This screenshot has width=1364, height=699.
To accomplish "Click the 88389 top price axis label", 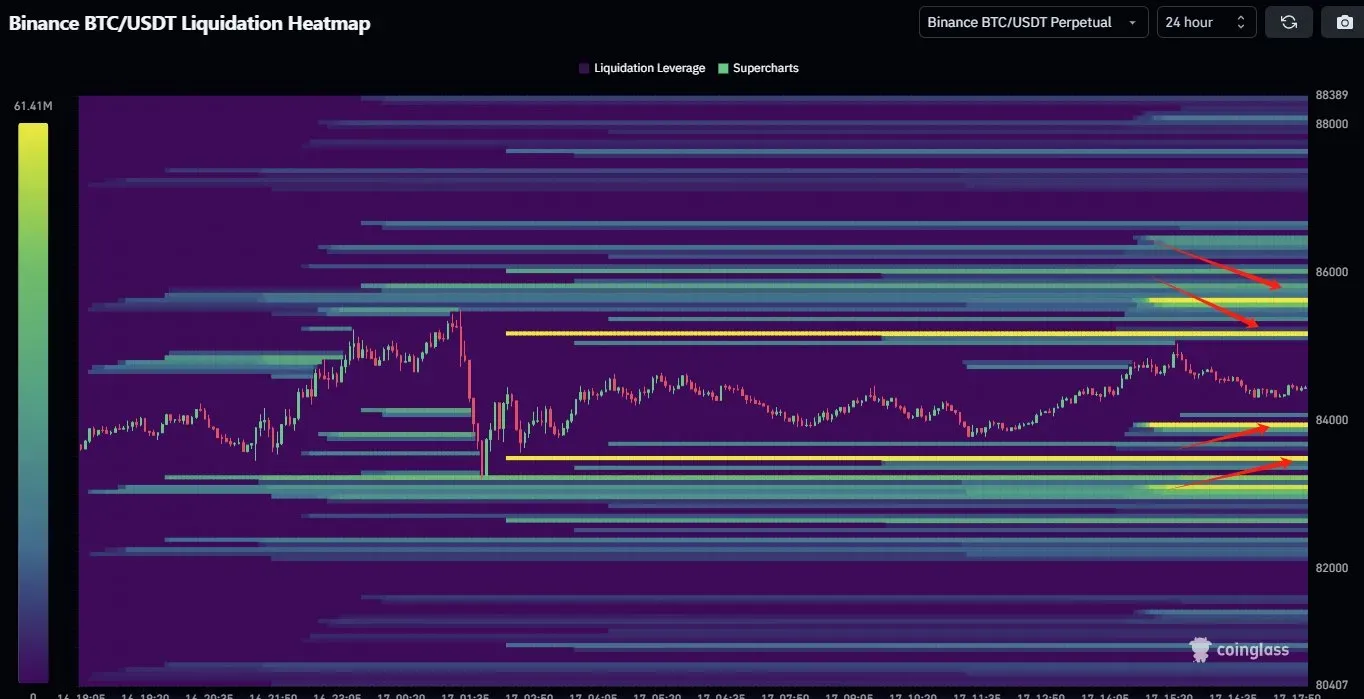I will pos(1331,95).
